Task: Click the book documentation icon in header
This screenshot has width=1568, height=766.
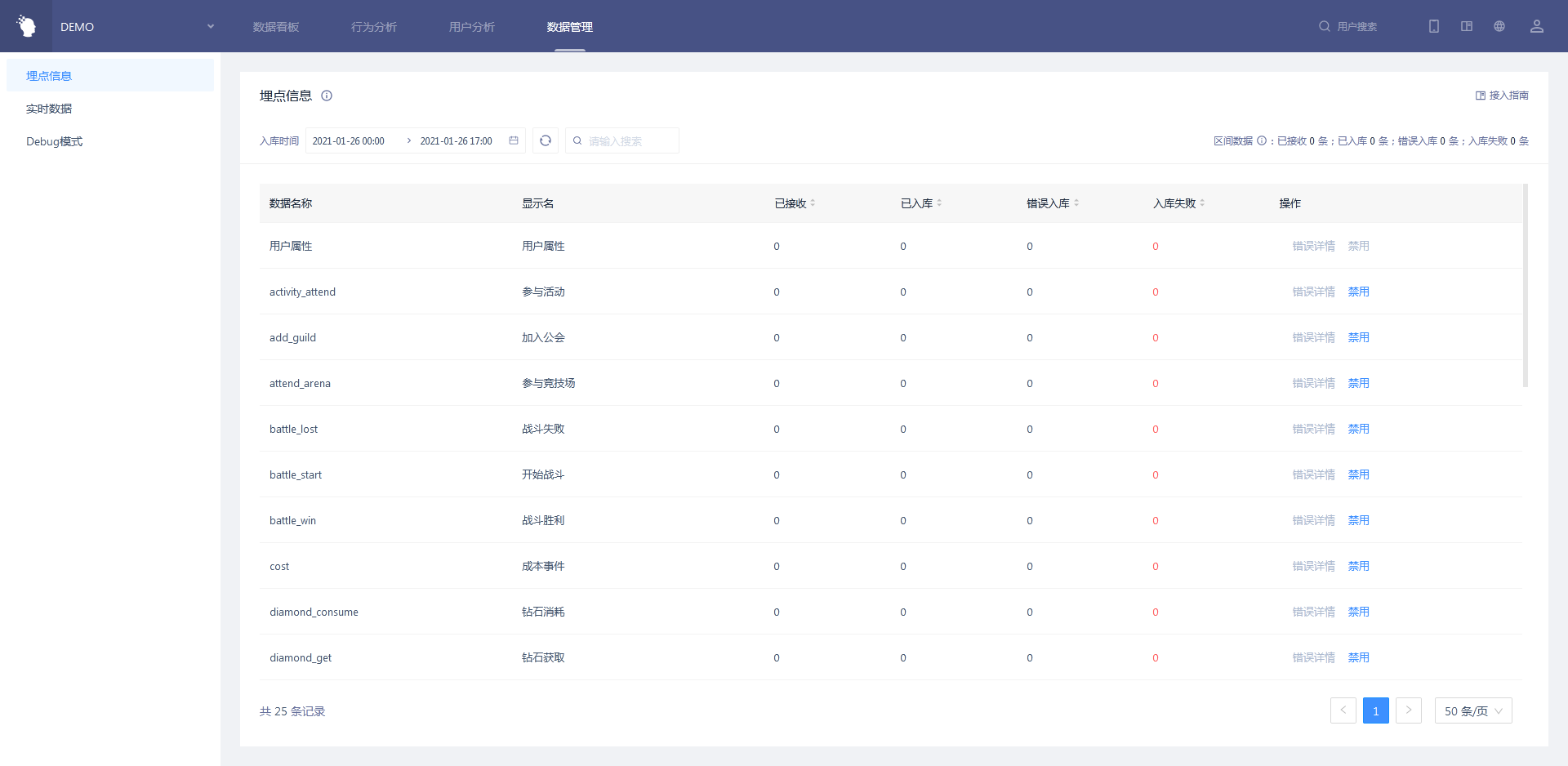Action: click(x=1466, y=26)
